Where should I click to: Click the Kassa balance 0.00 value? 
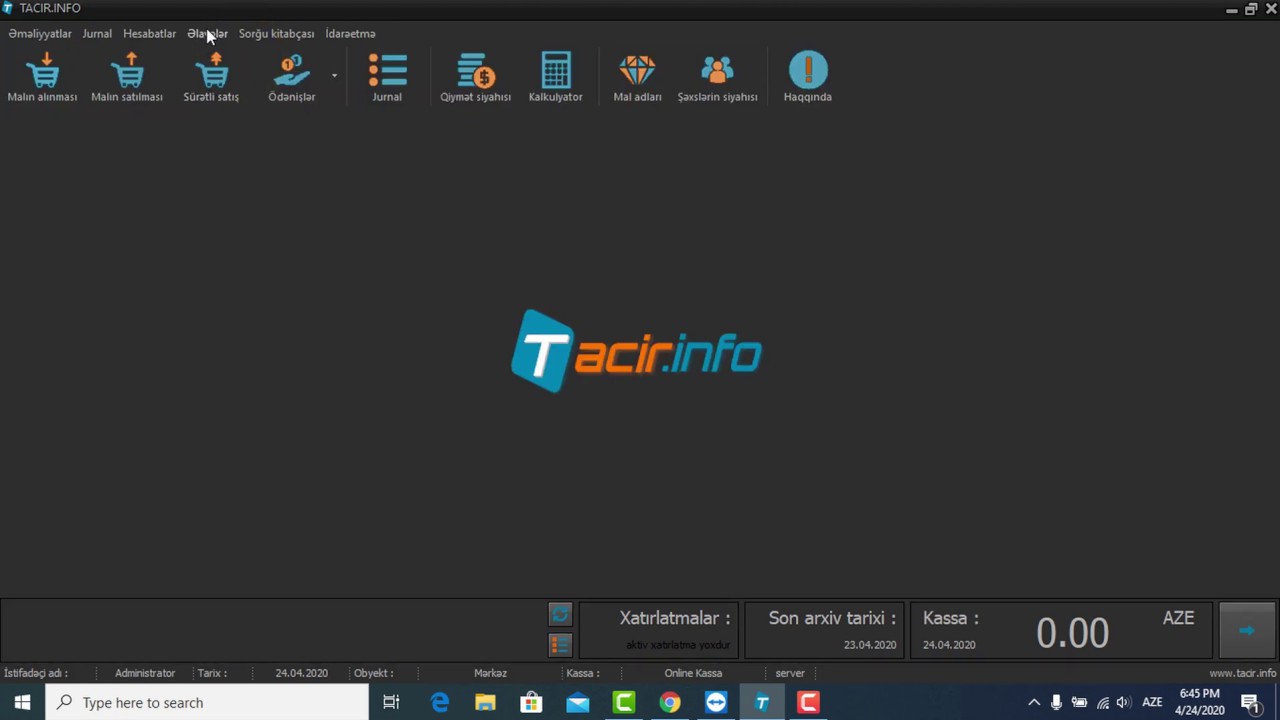click(1072, 633)
